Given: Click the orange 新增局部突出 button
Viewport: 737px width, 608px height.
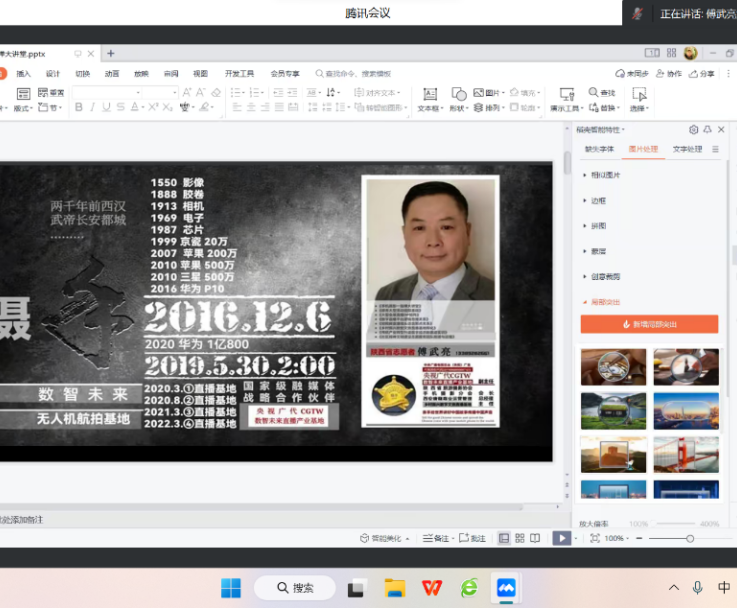Looking at the screenshot, I should coord(649,324).
